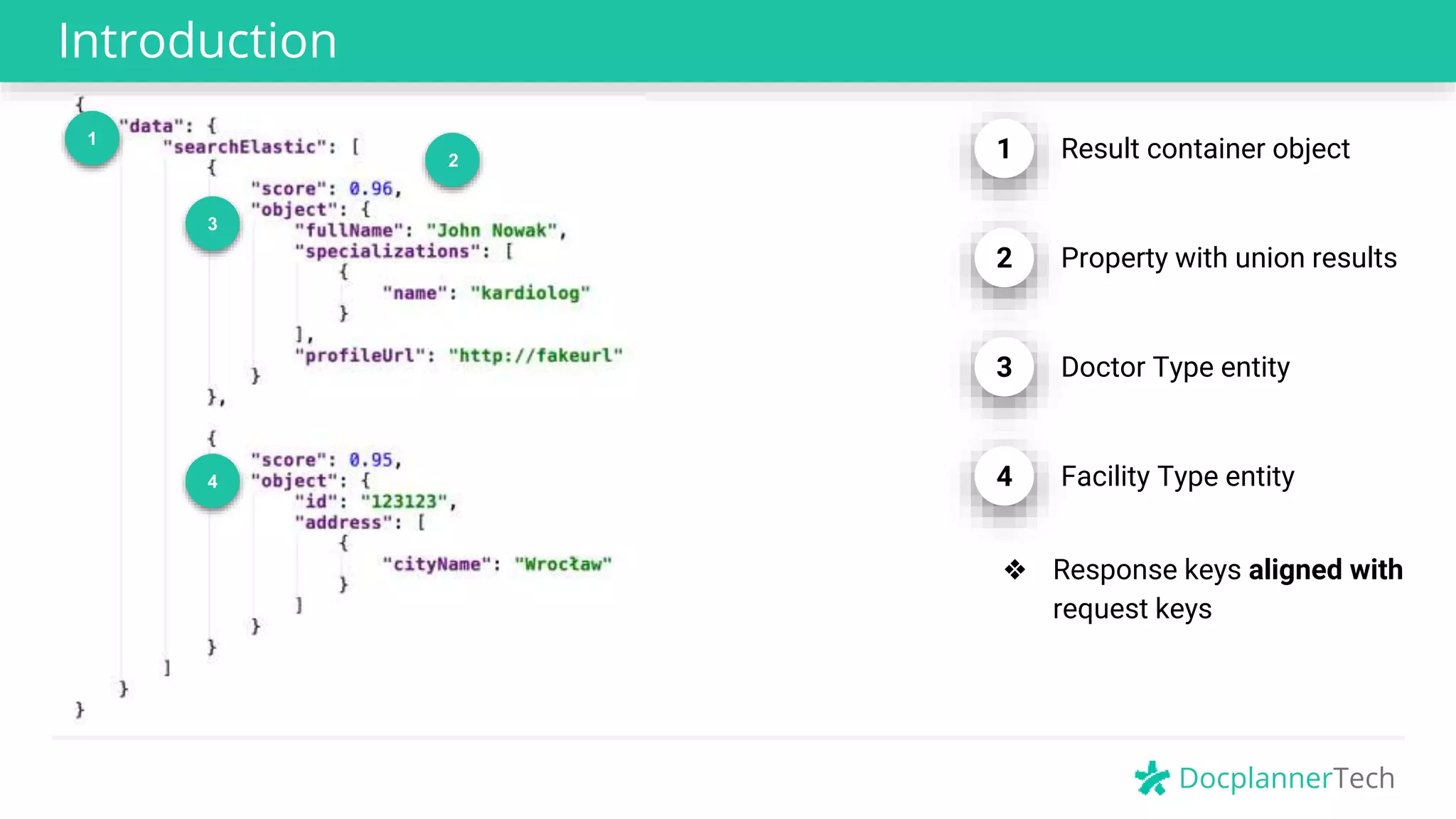The image size is (1456, 819).
Task: Select the "Property with union results" label
Action: (x=1228, y=257)
